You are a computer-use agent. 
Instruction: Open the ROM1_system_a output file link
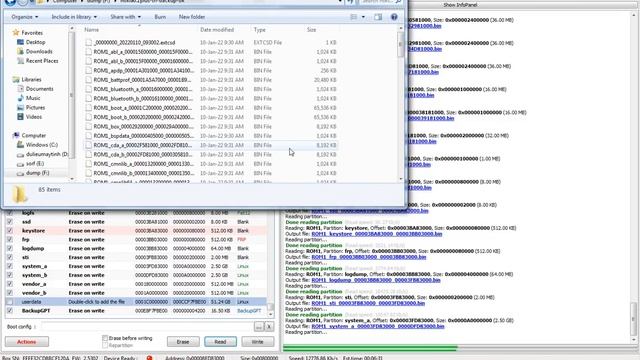pos(378,326)
